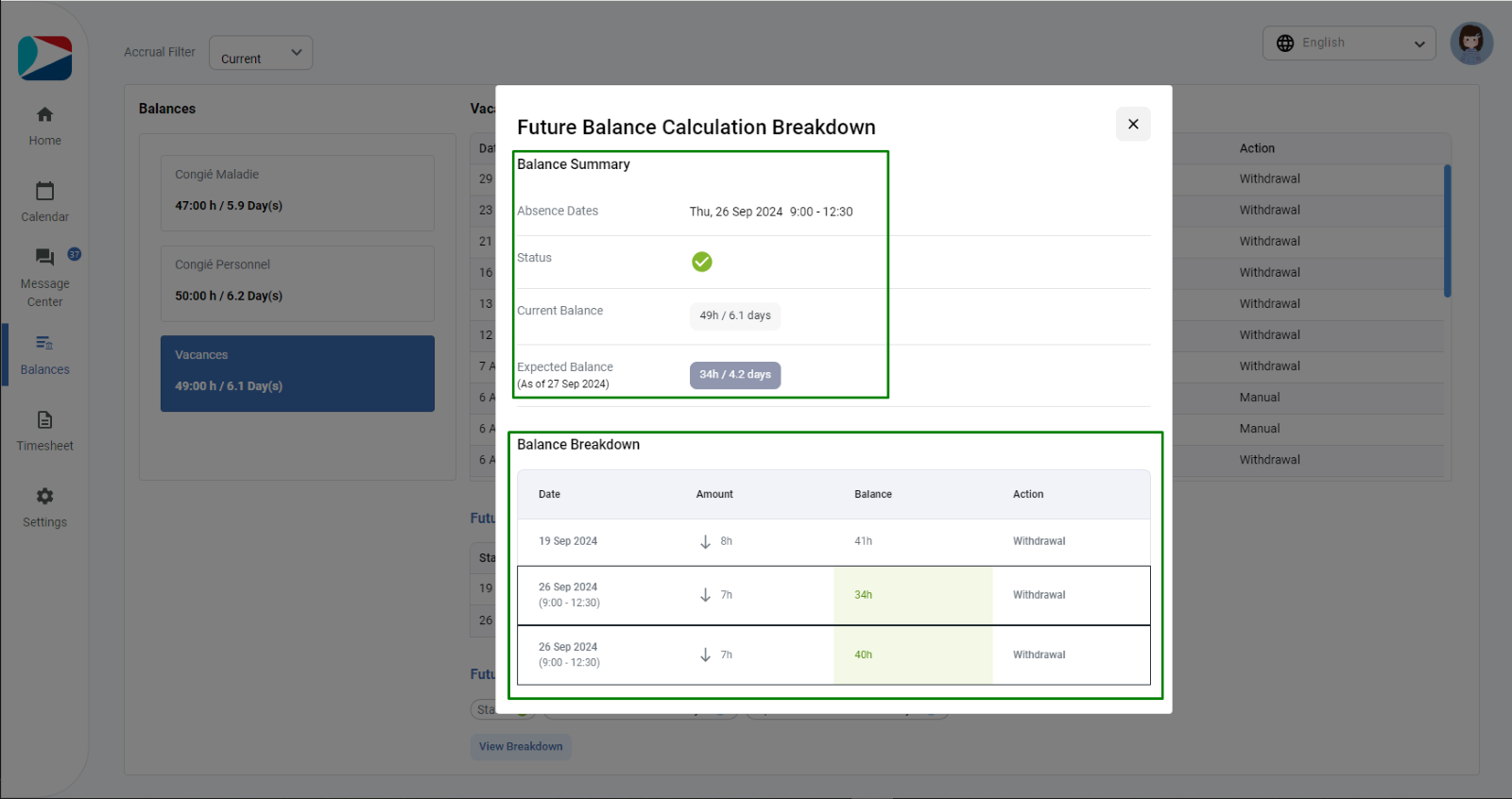Go to Home via house icon
The height and width of the screenshot is (799, 1512).
coord(44,114)
